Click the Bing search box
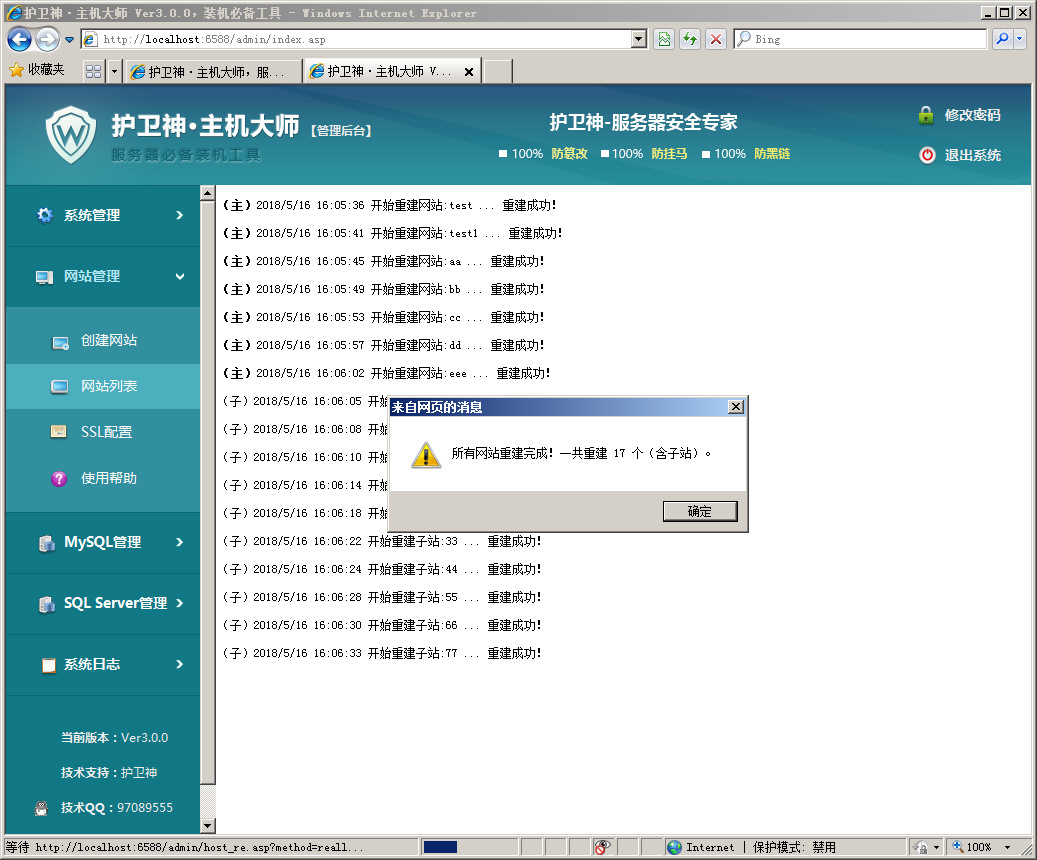The image size is (1037, 860). coord(860,40)
